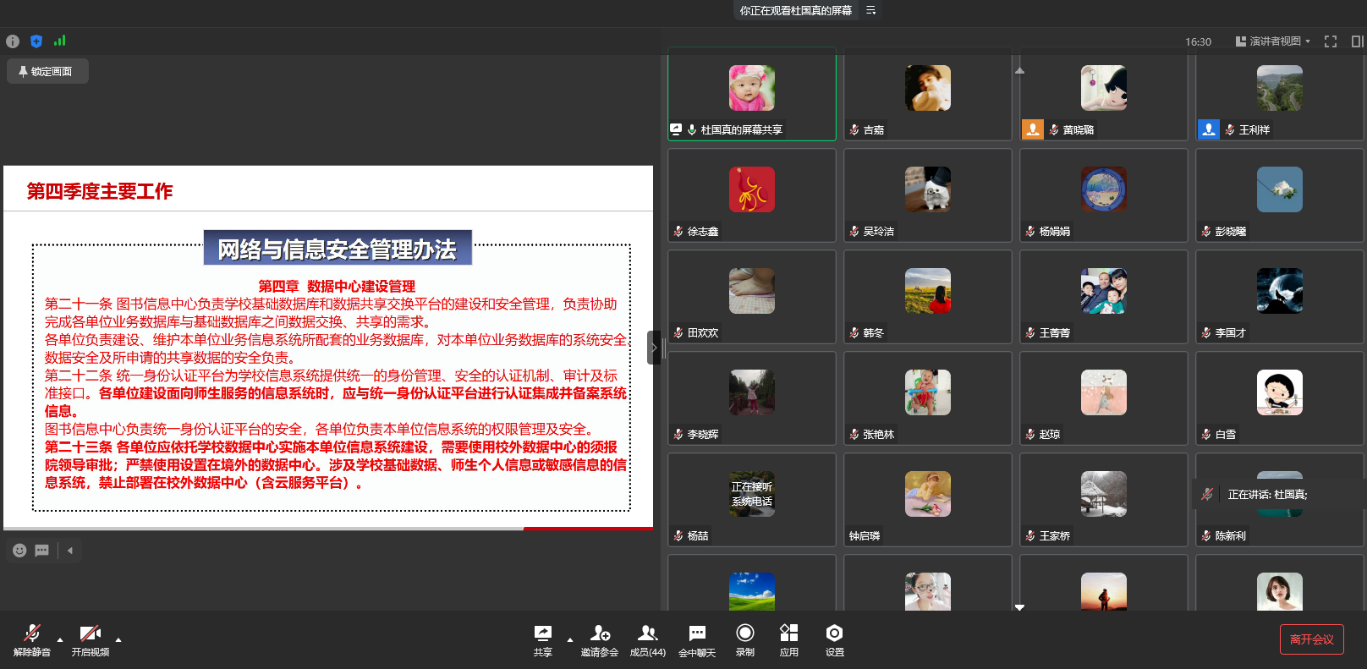Open 设置 settings in the toolbar
This screenshot has height=669, width=1367.
click(834, 639)
